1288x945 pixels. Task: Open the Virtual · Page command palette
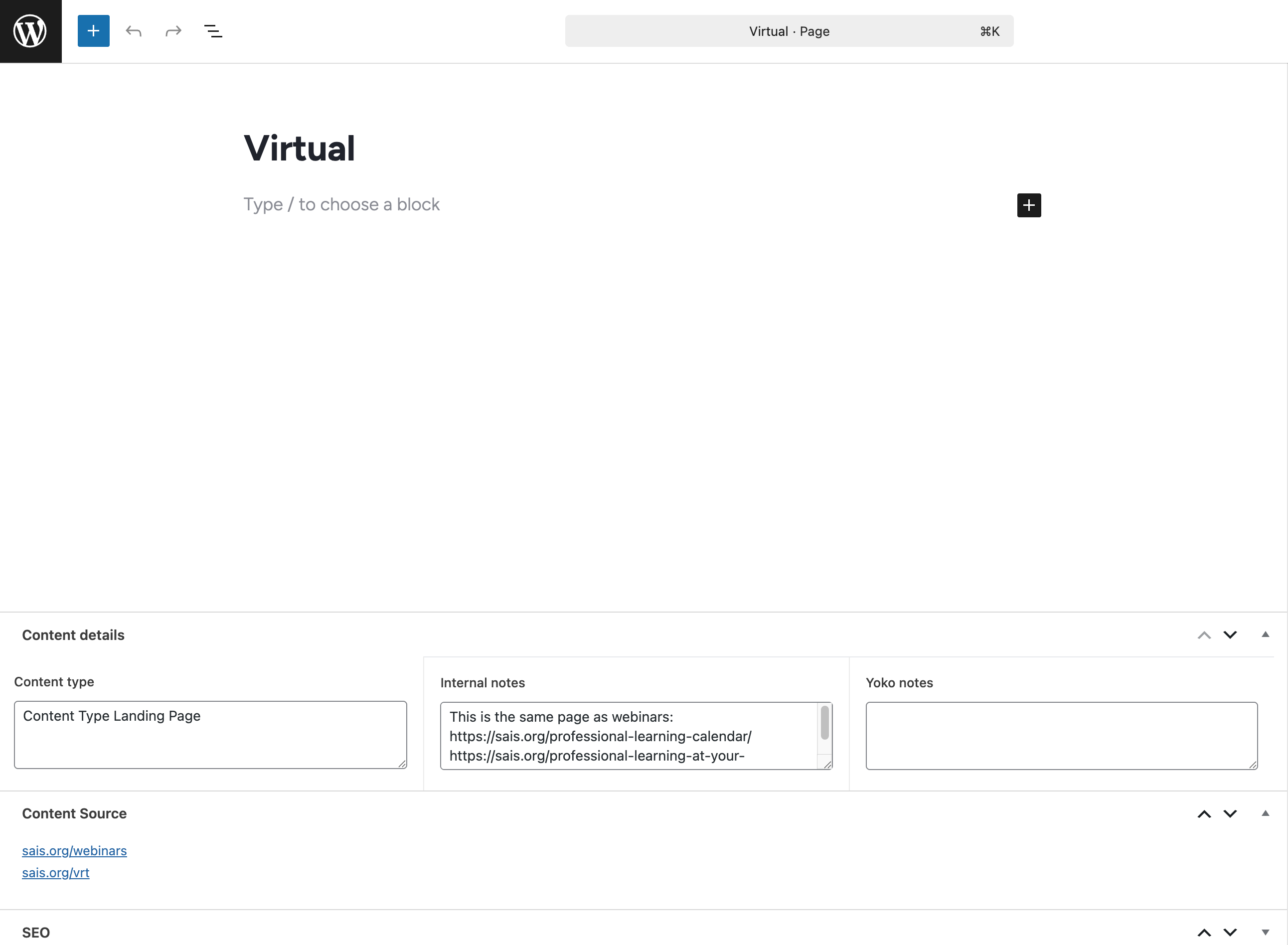point(789,31)
